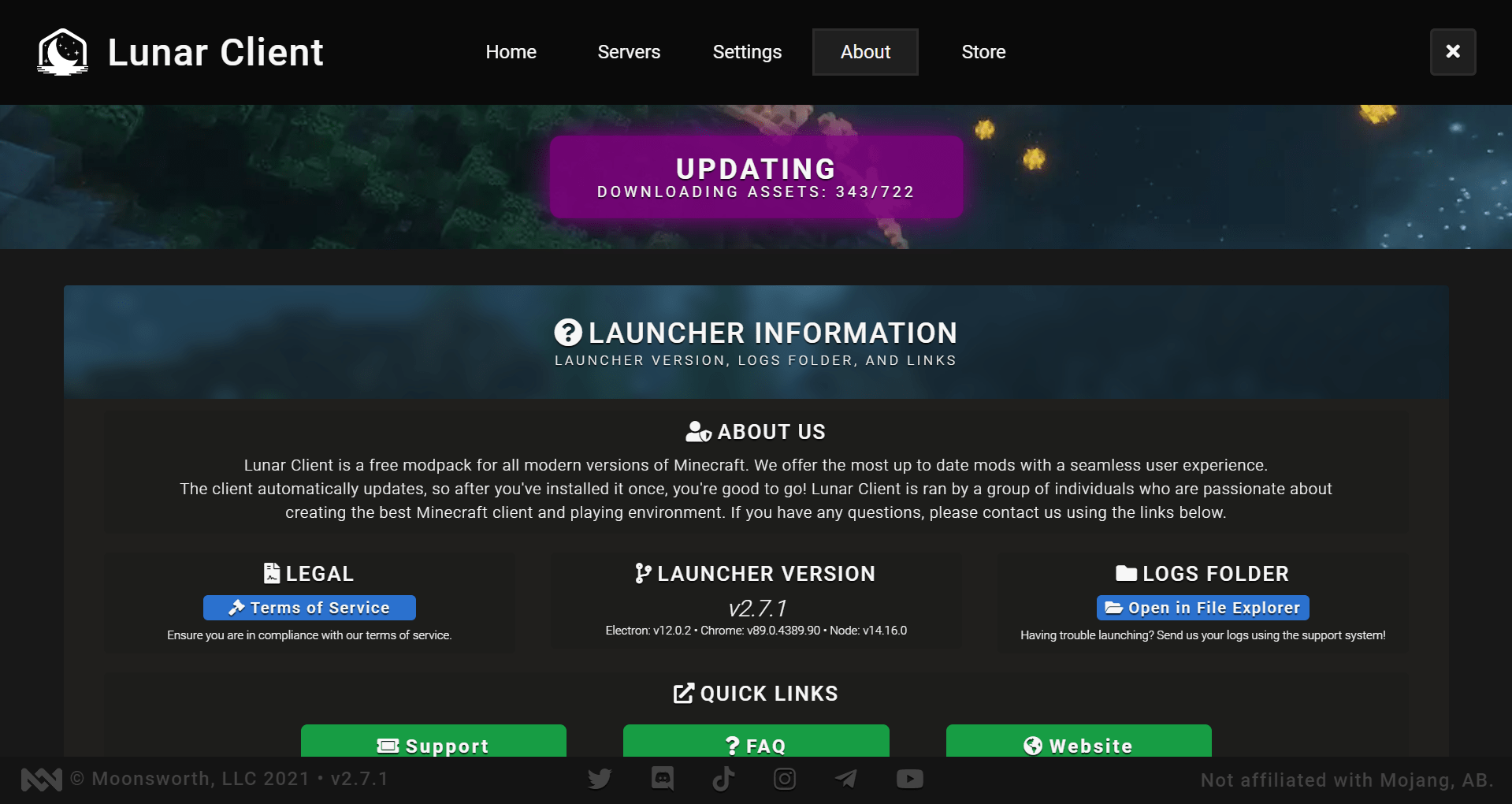Click the Launcher Information heading

(773, 333)
